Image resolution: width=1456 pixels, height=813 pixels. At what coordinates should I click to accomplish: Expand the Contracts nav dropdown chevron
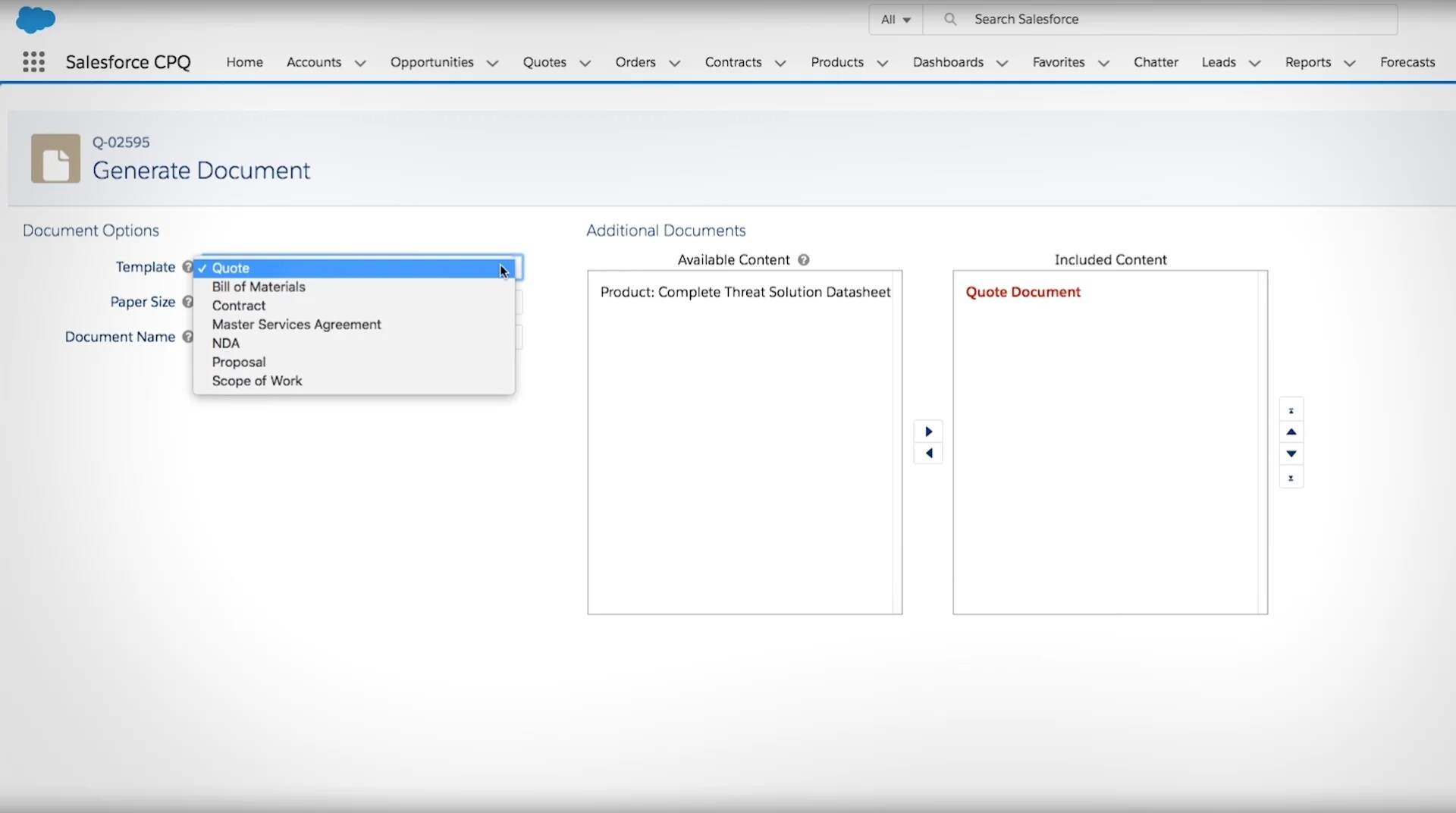780,63
